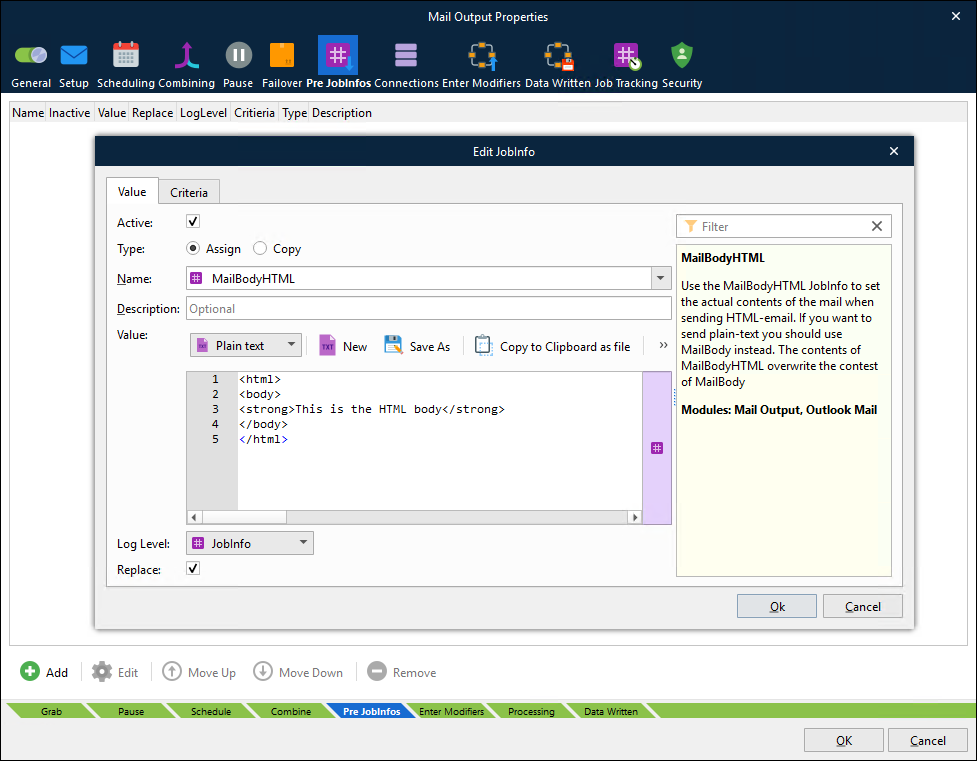This screenshot has height=761, width=977.
Task: Click the editor scroll left arrow
Action: (194, 517)
